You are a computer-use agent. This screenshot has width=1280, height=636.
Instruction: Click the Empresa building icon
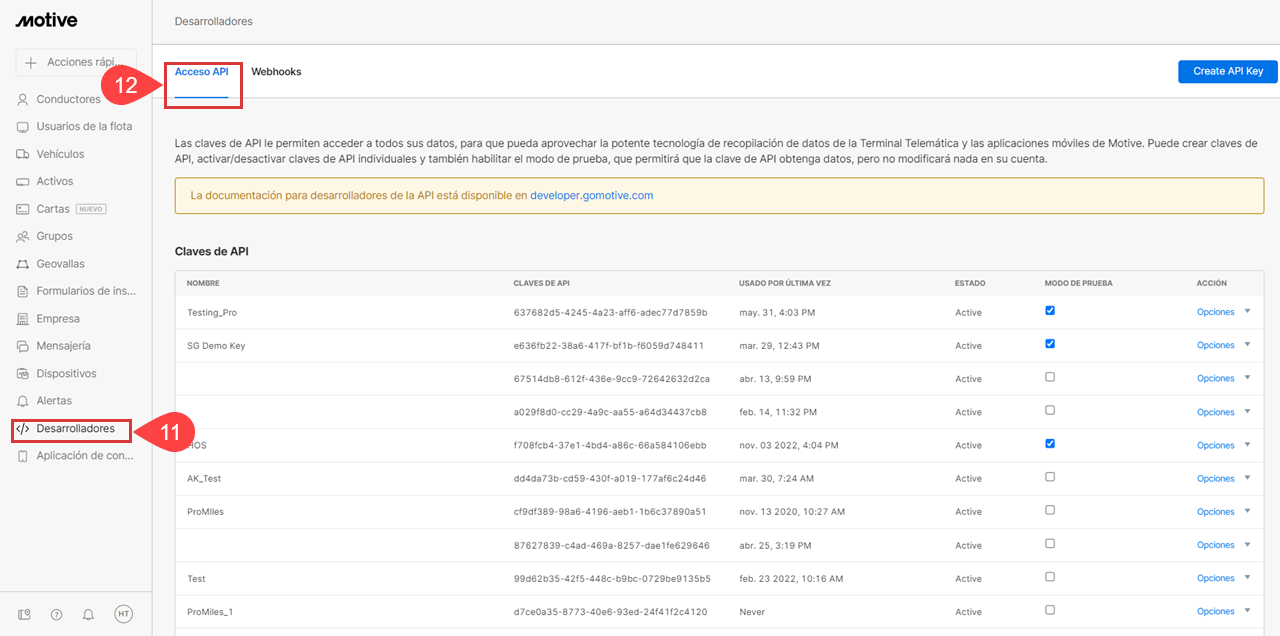pos(23,319)
